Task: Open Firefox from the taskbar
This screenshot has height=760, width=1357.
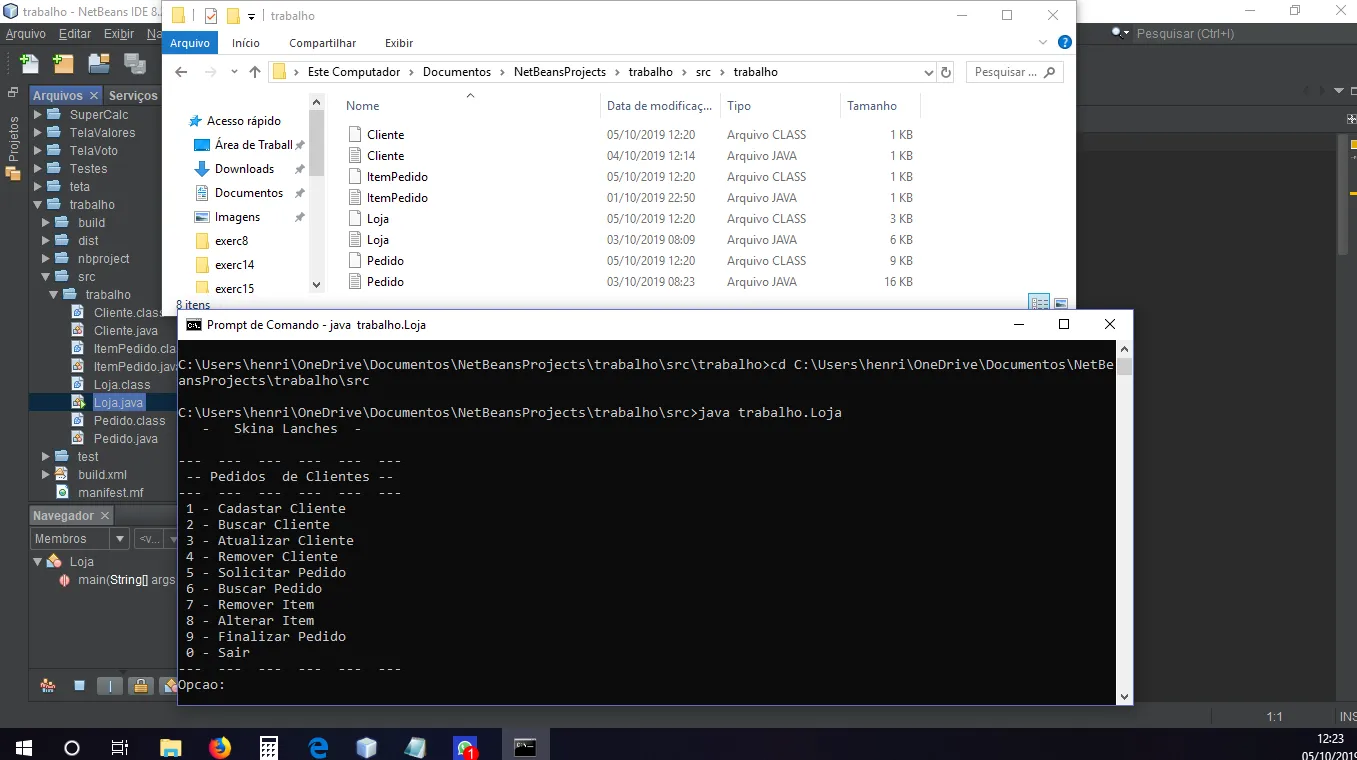Action: [220, 747]
